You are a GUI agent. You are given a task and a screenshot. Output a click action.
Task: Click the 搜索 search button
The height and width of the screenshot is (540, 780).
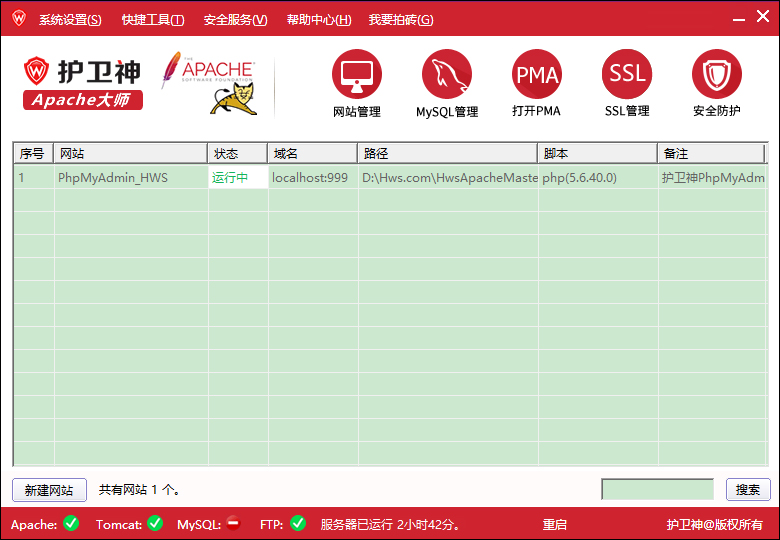coord(748,490)
